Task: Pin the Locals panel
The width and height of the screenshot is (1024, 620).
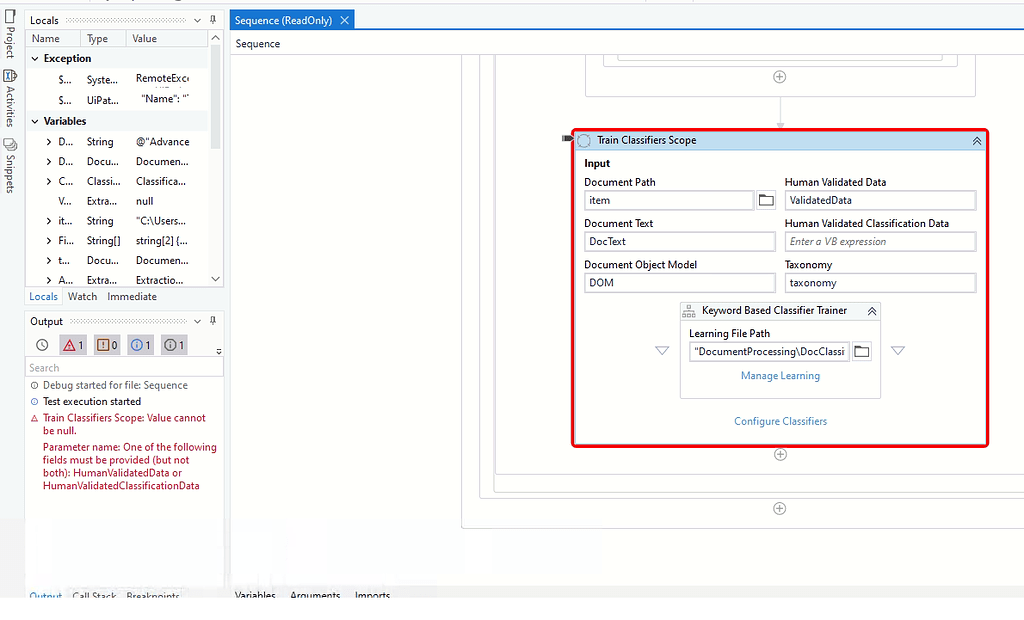Action: (213, 19)
